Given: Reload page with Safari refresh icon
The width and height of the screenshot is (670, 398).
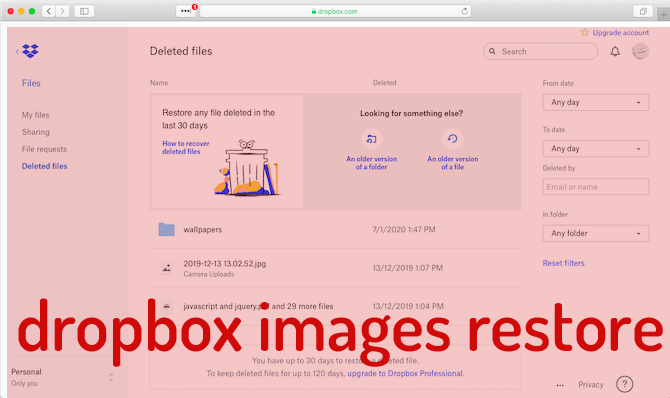Looking at the screenshot, I should coord(464,11).
